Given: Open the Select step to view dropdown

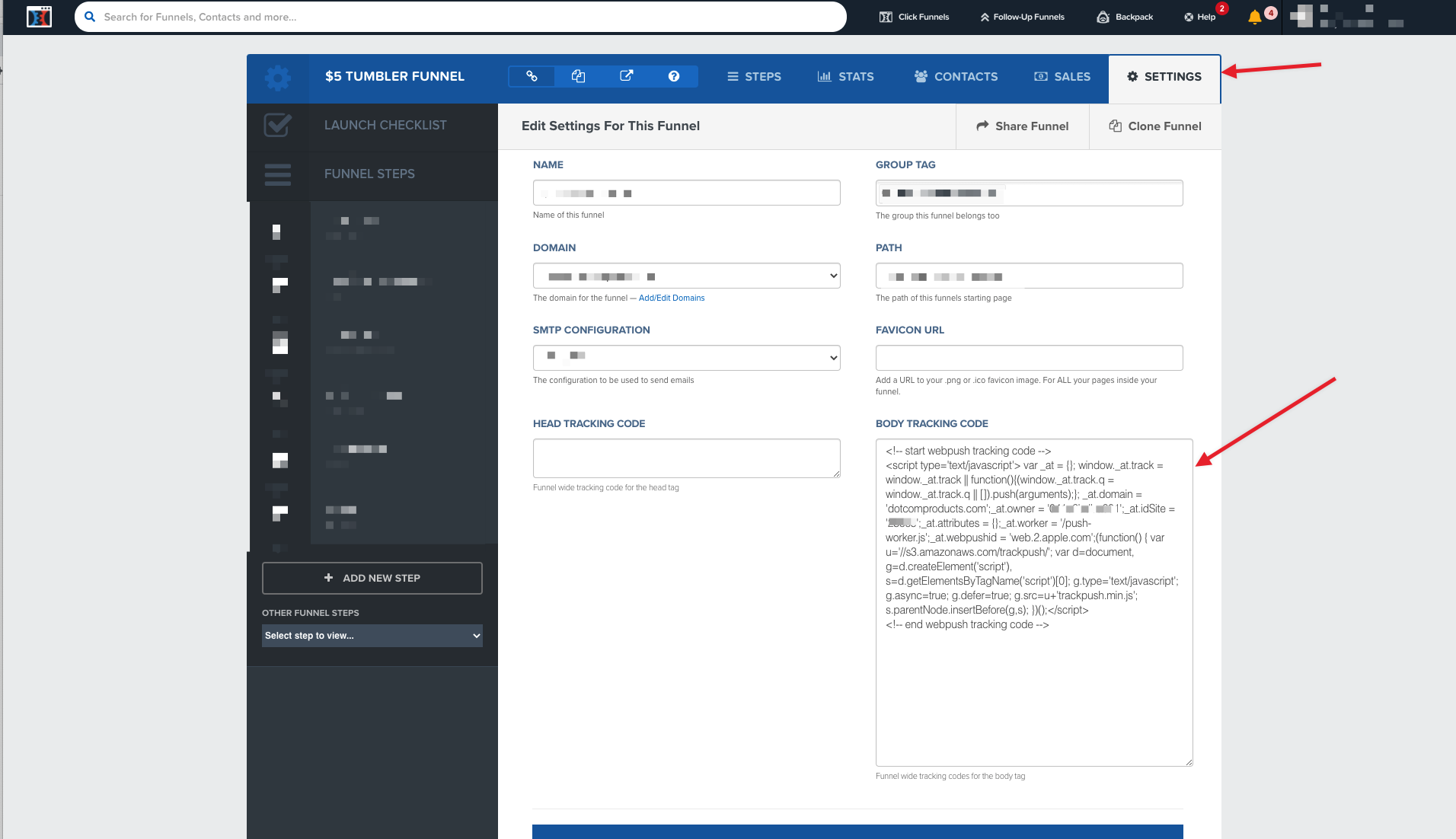Looking at the screenshot, I should click(372, 636).
